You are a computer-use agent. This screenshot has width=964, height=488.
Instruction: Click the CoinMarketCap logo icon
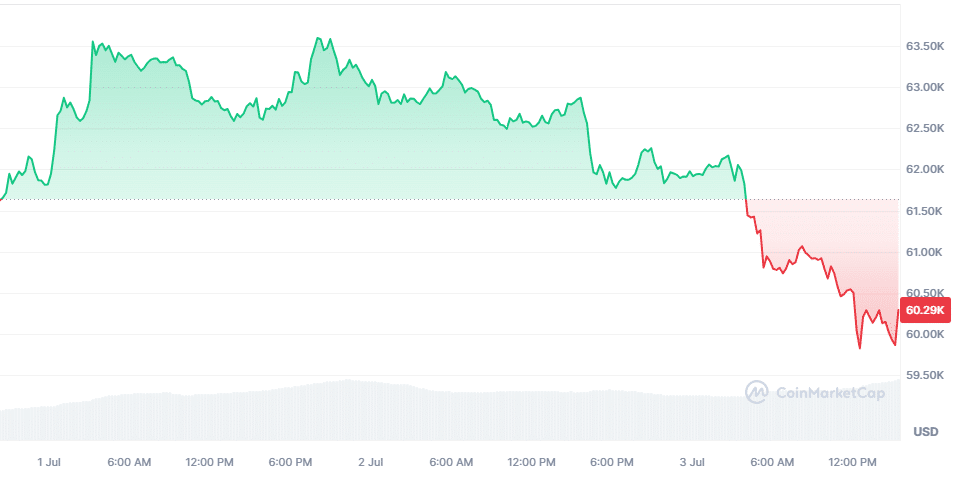click(757, 392)
